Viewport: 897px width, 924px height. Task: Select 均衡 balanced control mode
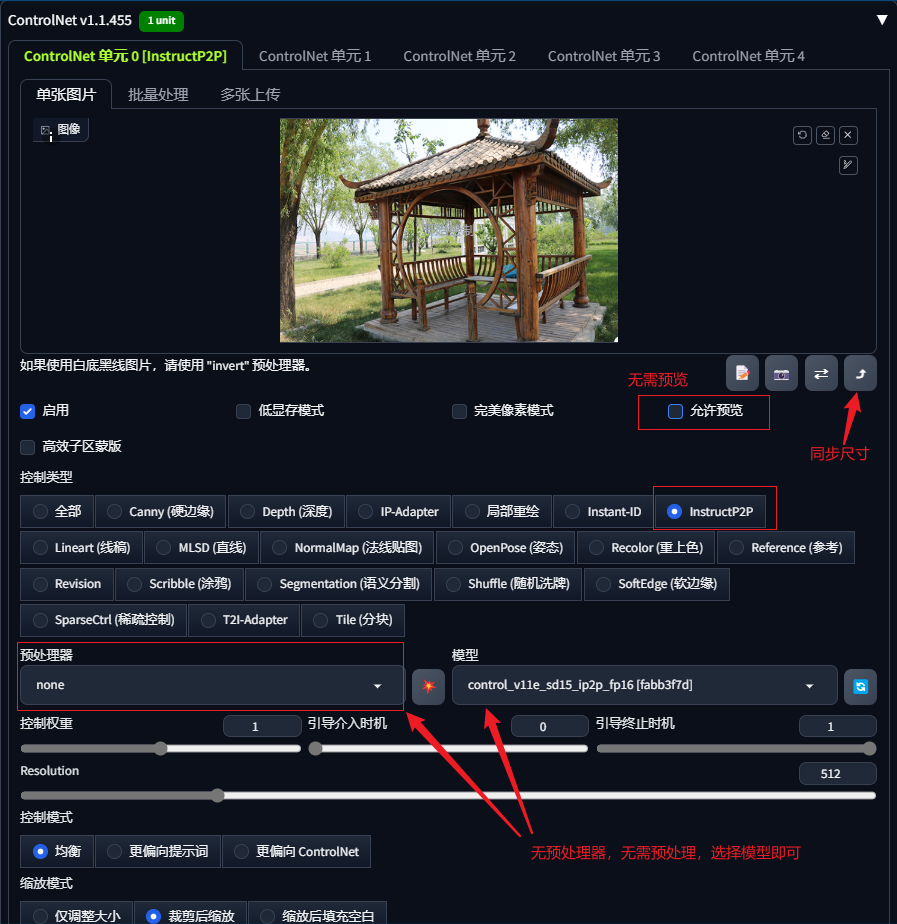tap(57, 852)
